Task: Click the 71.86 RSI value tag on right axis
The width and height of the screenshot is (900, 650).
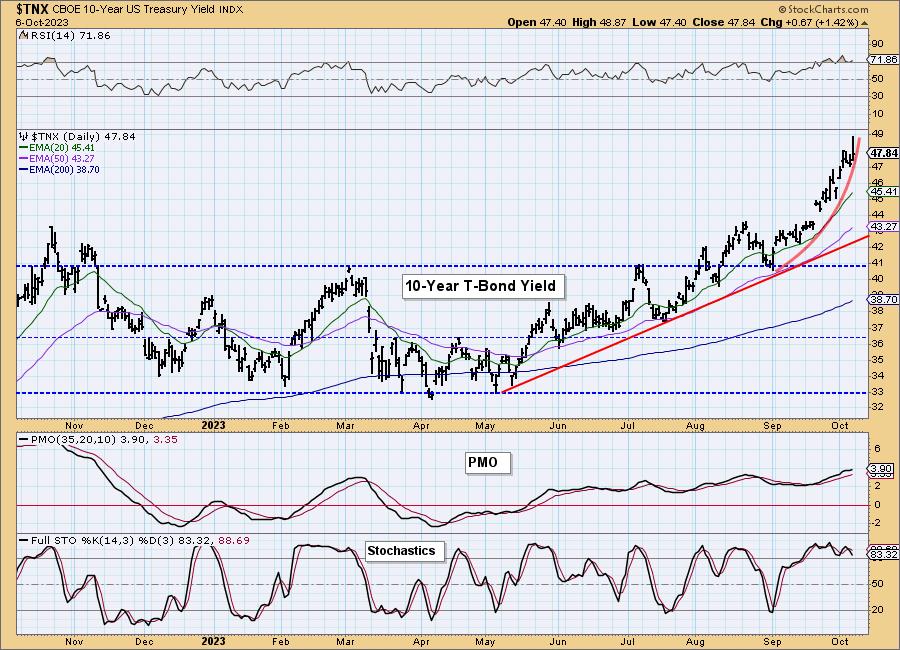Action: 883,60
